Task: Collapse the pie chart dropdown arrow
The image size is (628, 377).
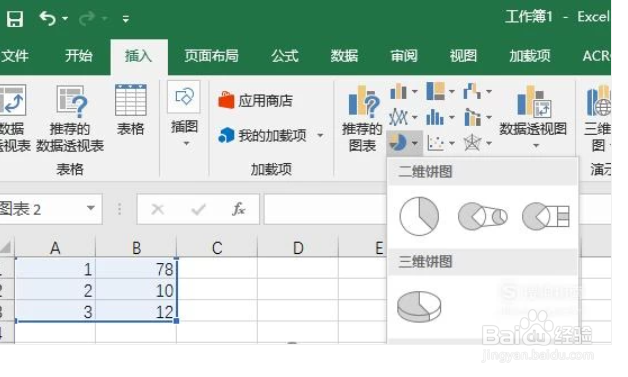Action: tap(415, 143)
